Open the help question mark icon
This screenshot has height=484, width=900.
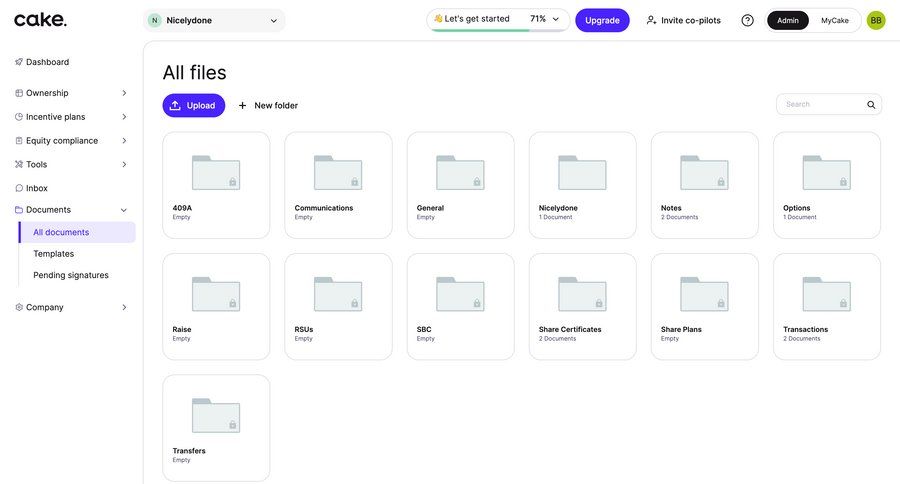(x=747, y=20)
